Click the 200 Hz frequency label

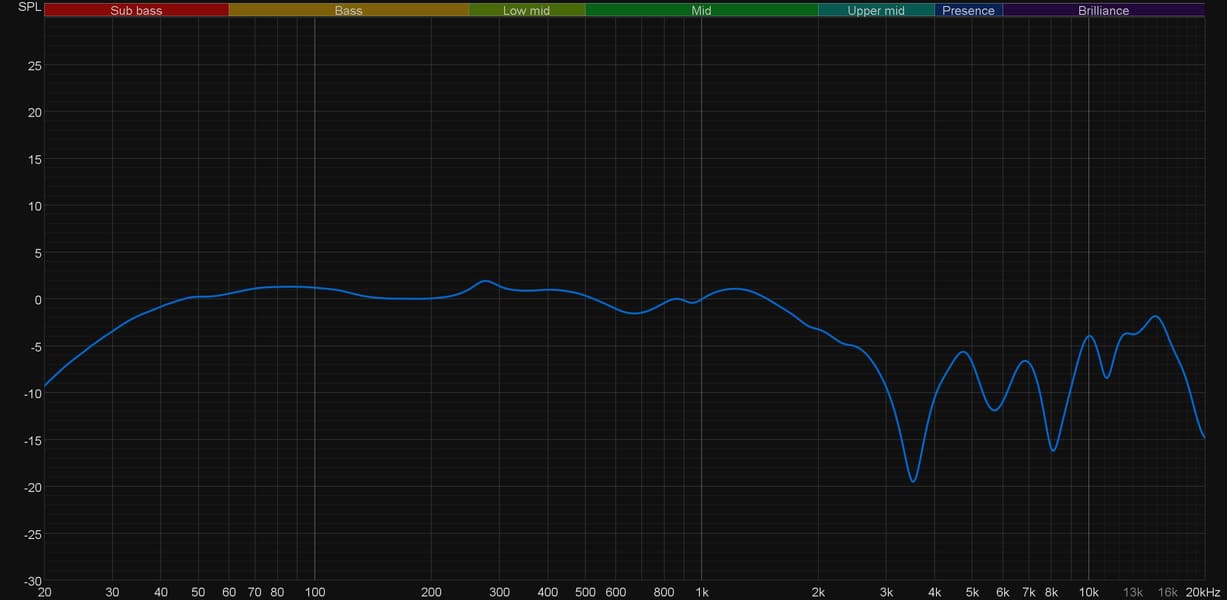[431, 593]
